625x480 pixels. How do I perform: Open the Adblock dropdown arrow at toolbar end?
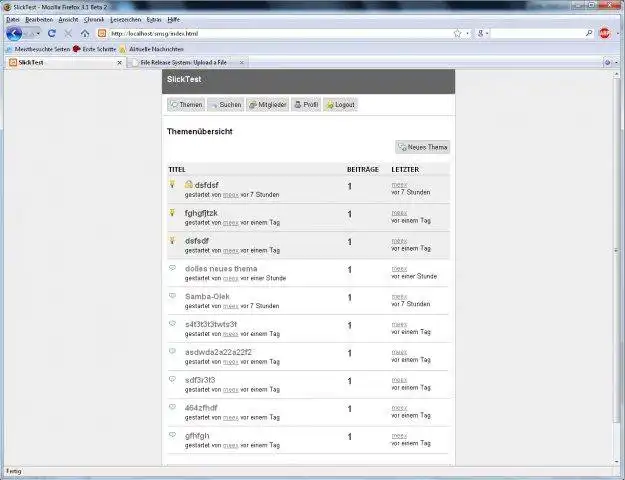pyautogui.click(x=618, y=34)
